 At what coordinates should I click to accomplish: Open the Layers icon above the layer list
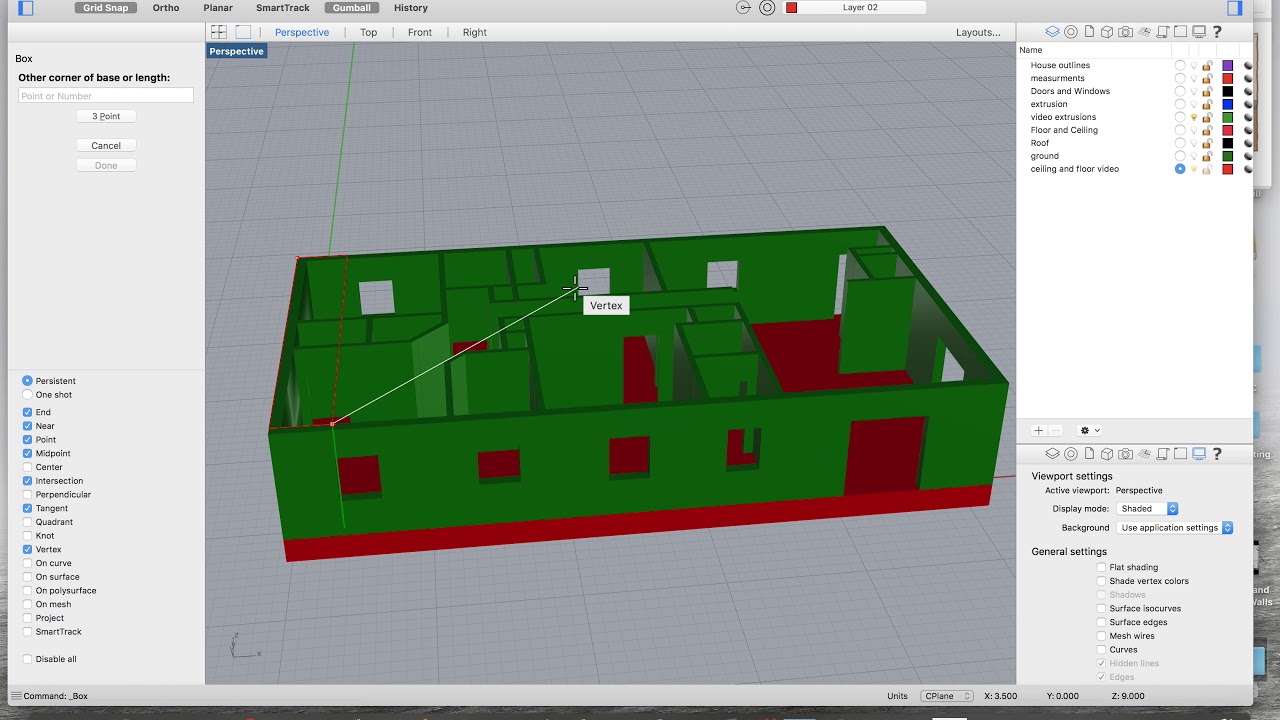(1052, 32)
